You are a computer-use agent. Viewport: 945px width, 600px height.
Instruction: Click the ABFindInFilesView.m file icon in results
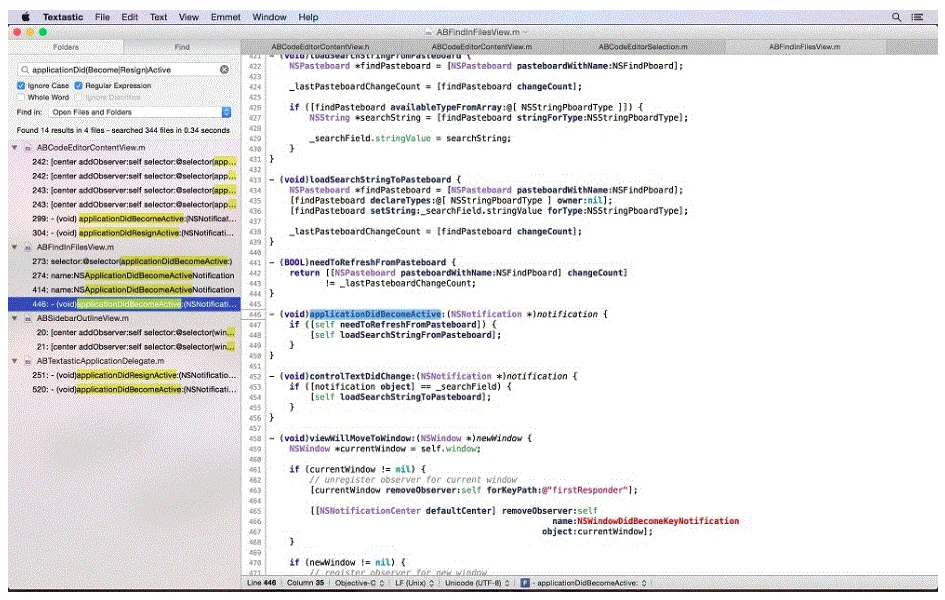[28, 247]
